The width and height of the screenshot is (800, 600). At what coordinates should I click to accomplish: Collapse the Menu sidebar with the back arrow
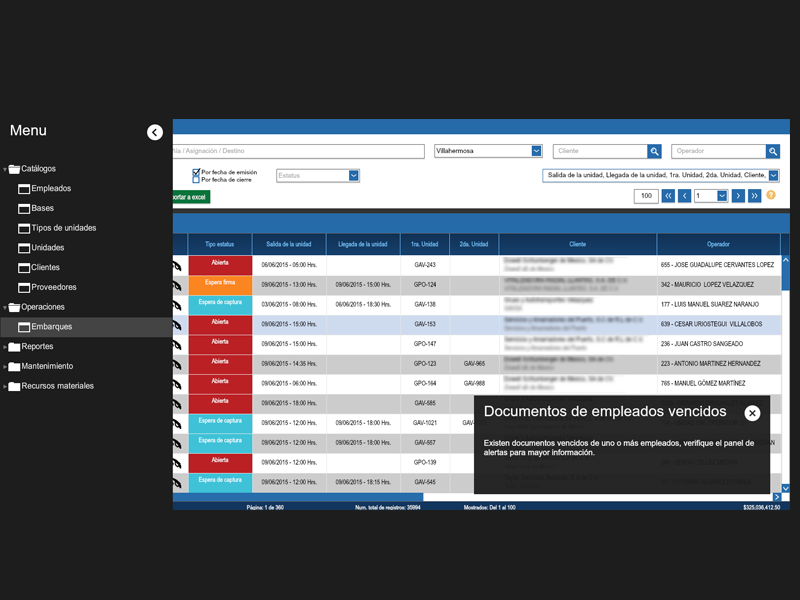[154, 132]
